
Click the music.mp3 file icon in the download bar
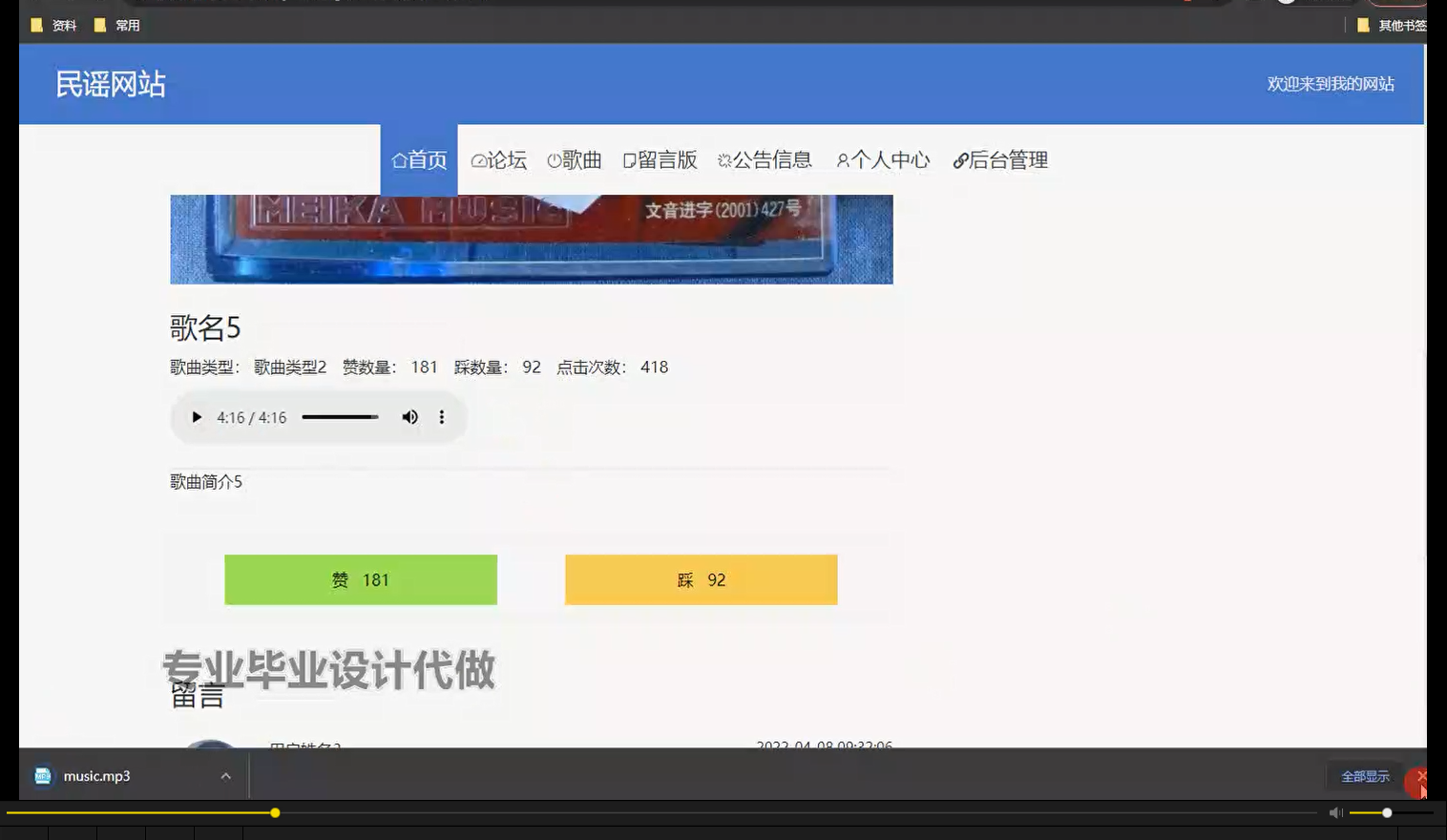point(42,775)
